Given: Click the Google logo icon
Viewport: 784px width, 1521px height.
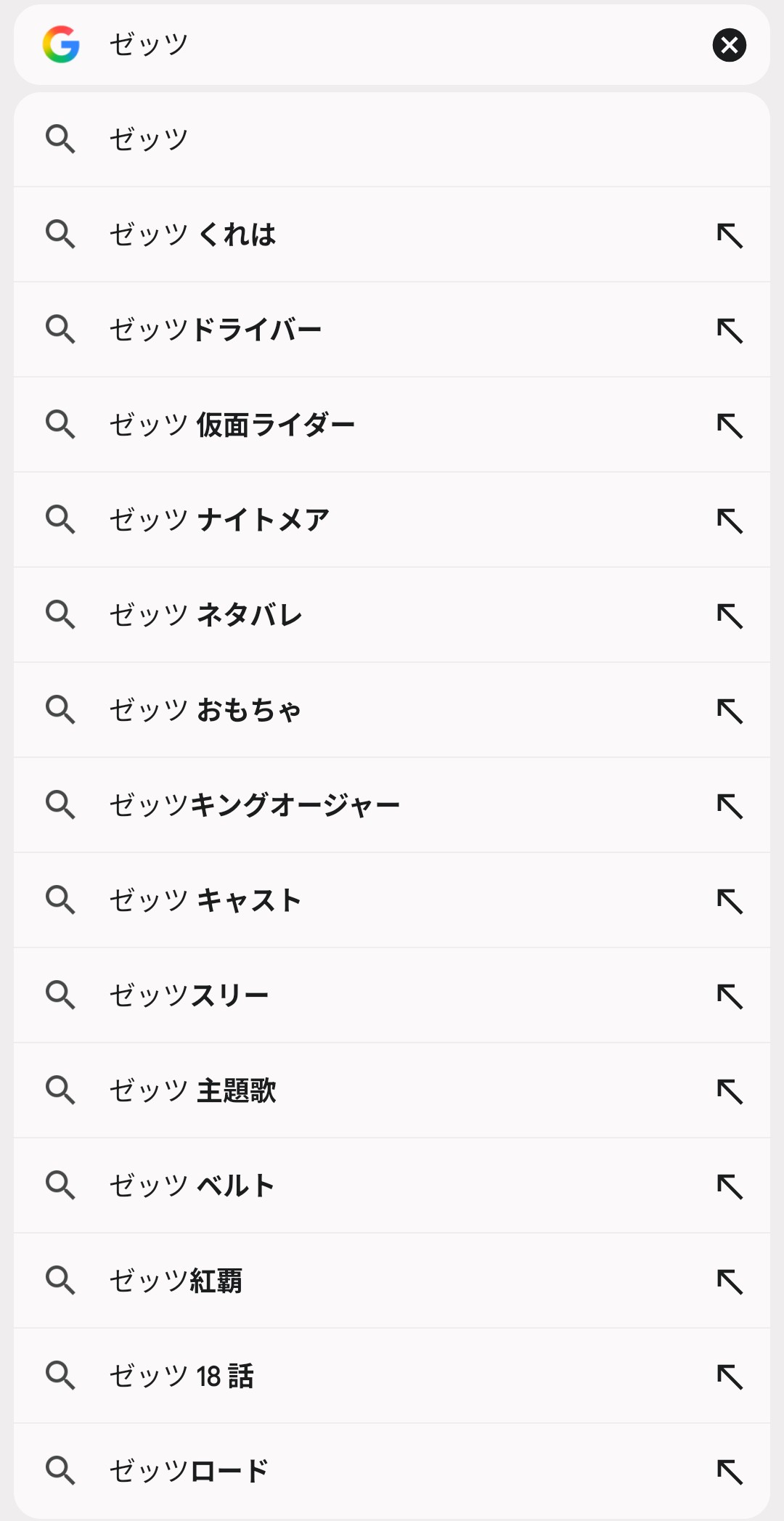Looking at the screenshot, I should tap(61, 45).
